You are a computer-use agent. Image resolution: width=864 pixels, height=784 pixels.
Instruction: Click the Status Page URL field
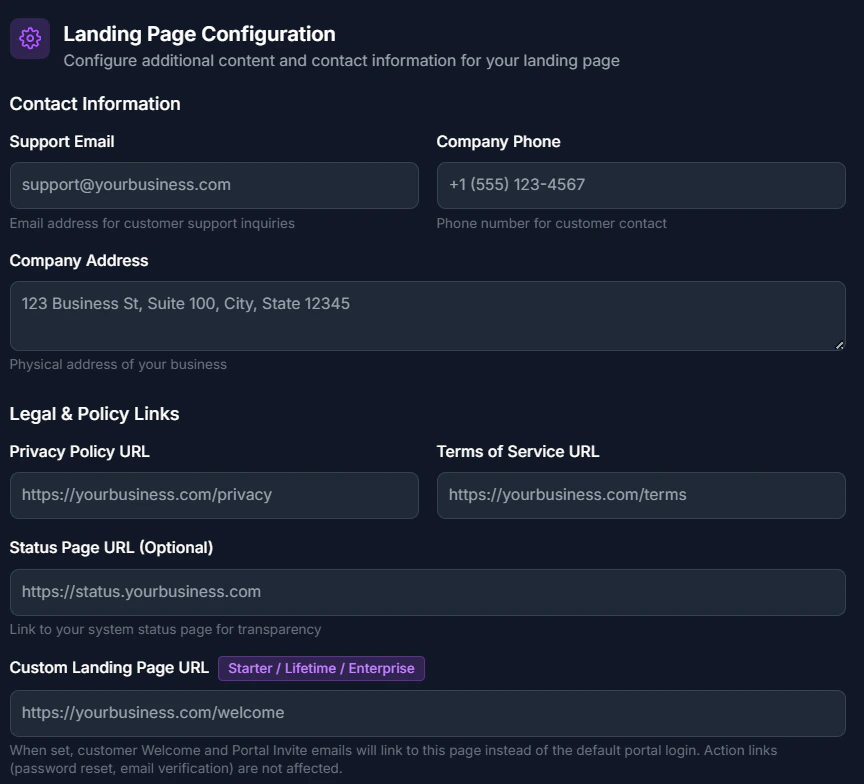[427, 592]
